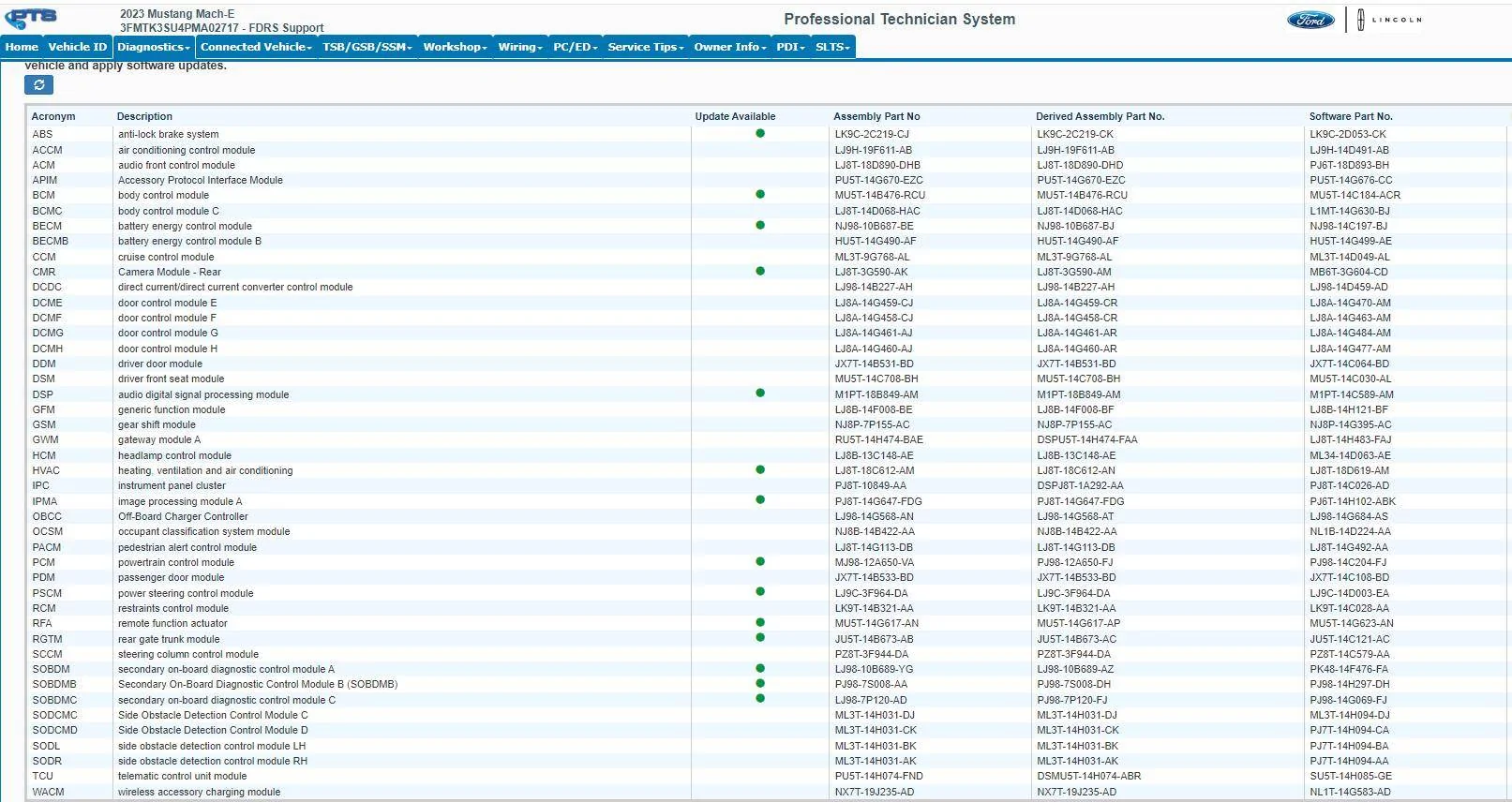Image resolution: width=1512 pixels, height=802 pixels.
Task: Click 'restraints control module' description
Action: pyautogui.click(x=173, y=609)
